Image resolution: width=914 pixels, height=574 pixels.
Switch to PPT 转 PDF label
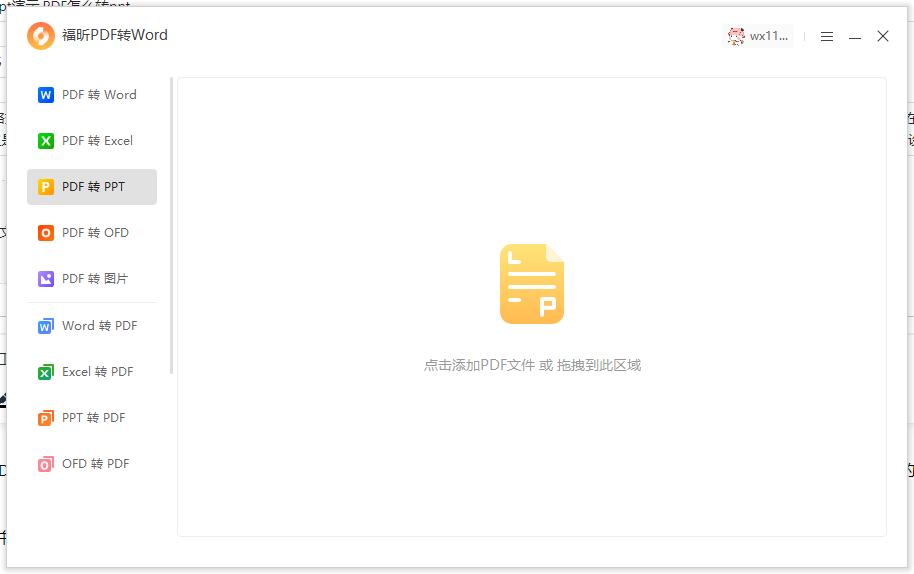pyautogui.click(x=93, y=418)
